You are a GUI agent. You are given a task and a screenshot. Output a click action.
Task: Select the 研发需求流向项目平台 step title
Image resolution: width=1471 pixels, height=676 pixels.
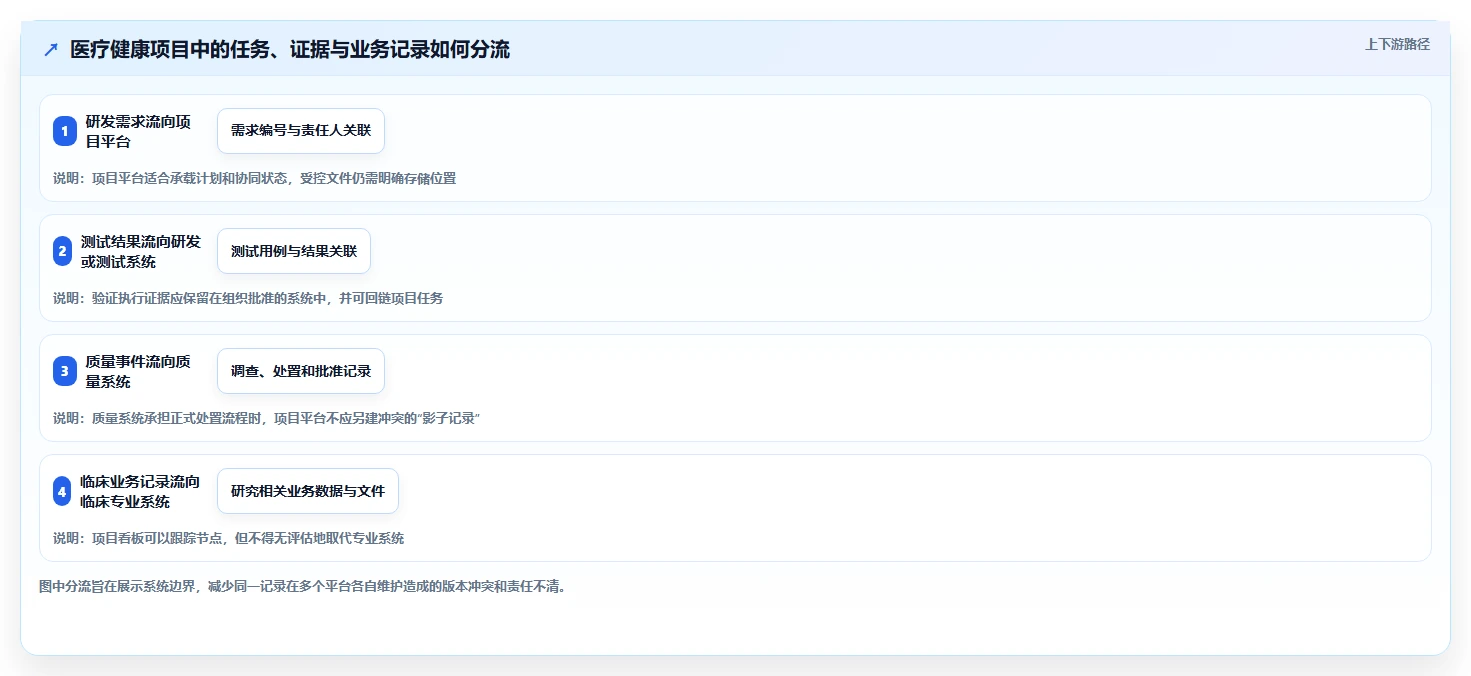pyautogui.click(x=138, y=131)
